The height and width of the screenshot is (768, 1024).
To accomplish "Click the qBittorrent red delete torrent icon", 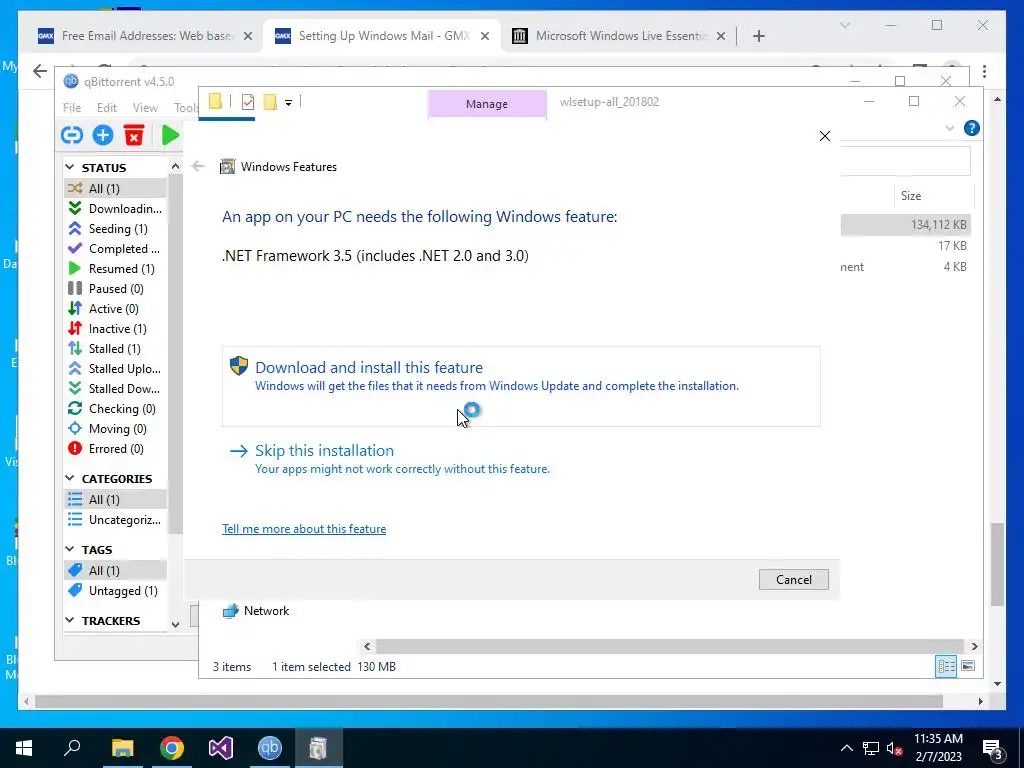I will pyautogui.click(x=134, y=135).
